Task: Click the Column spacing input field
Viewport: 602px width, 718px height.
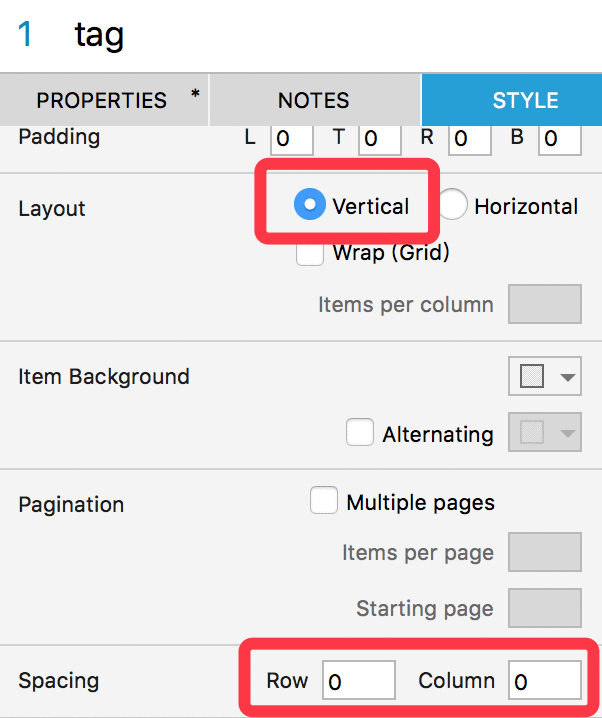Action: click(x=545, y=680)
